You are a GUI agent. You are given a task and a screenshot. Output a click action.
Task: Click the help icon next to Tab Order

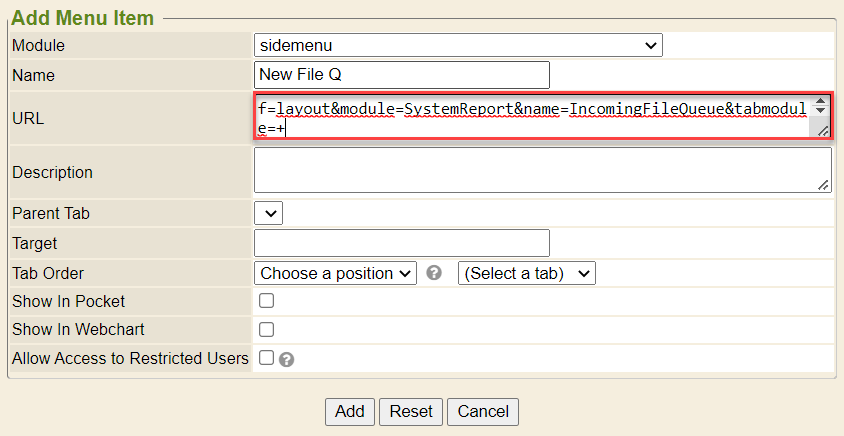coord(434,272)
